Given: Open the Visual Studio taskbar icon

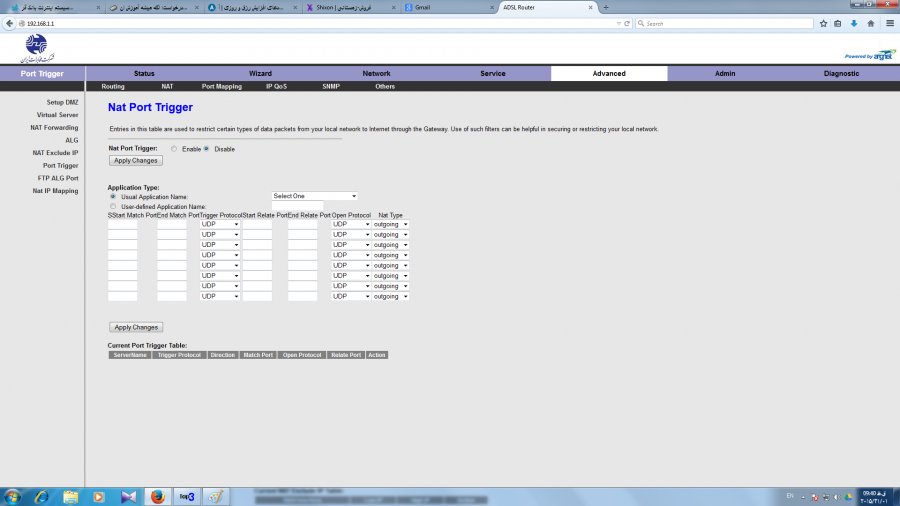Looking at the screenshot, I should [x=129, y=497].
